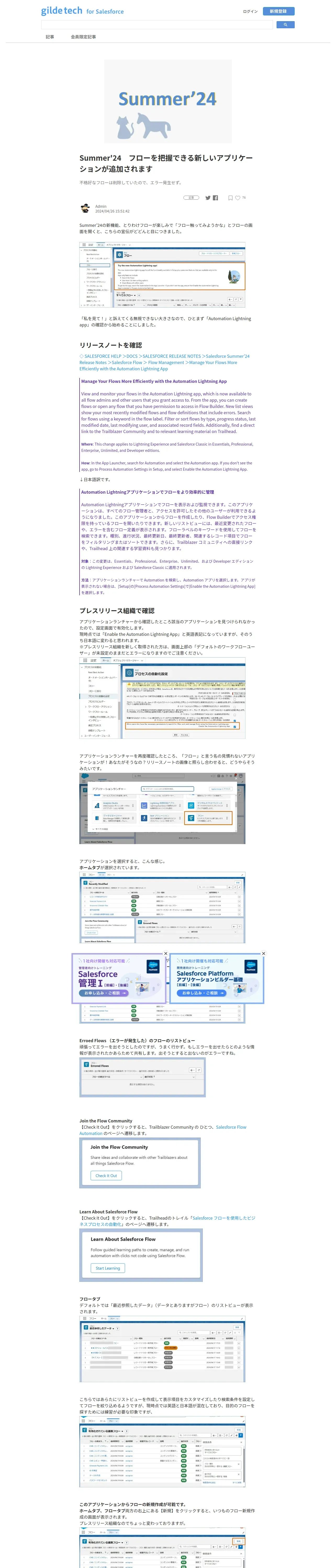Like the article with the heart icon
This screenshot has width=336, height=1568.
(x=238, y=198)
